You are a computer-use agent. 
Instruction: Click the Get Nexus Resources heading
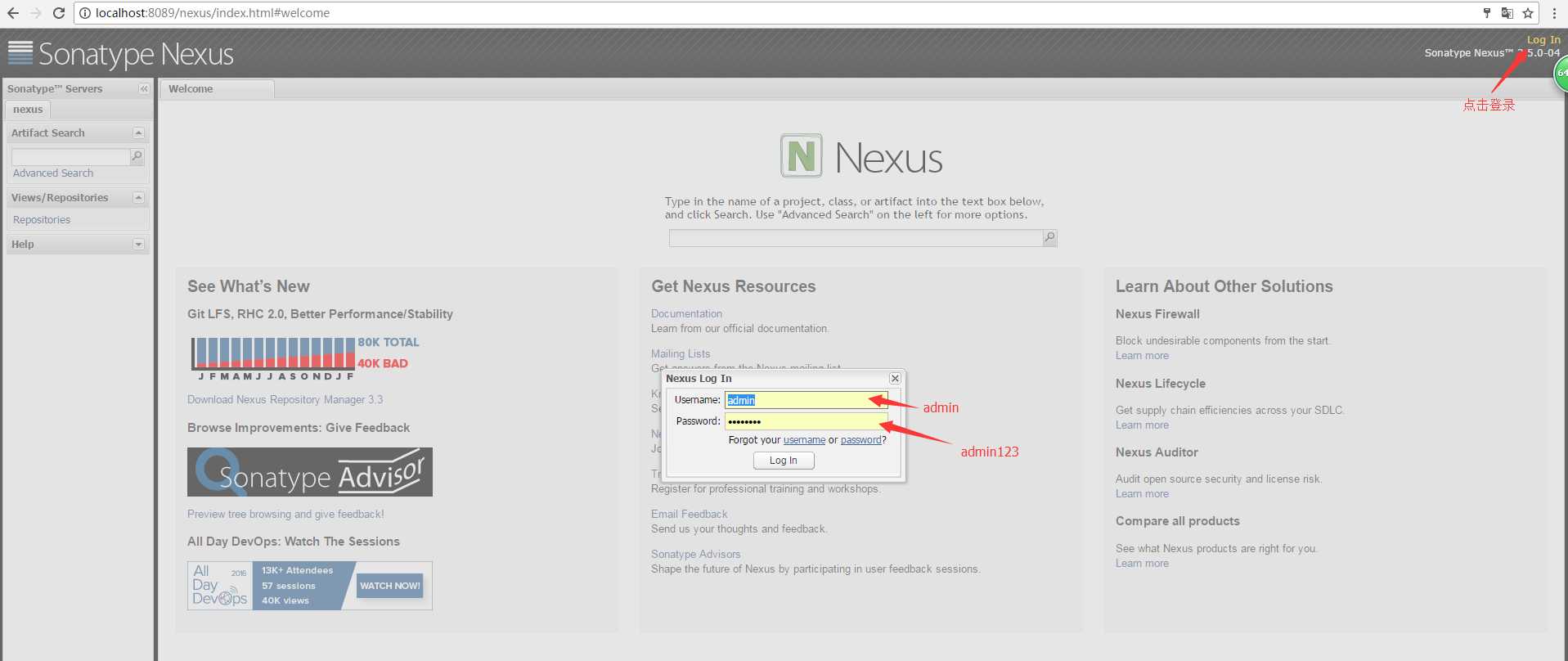734,286
